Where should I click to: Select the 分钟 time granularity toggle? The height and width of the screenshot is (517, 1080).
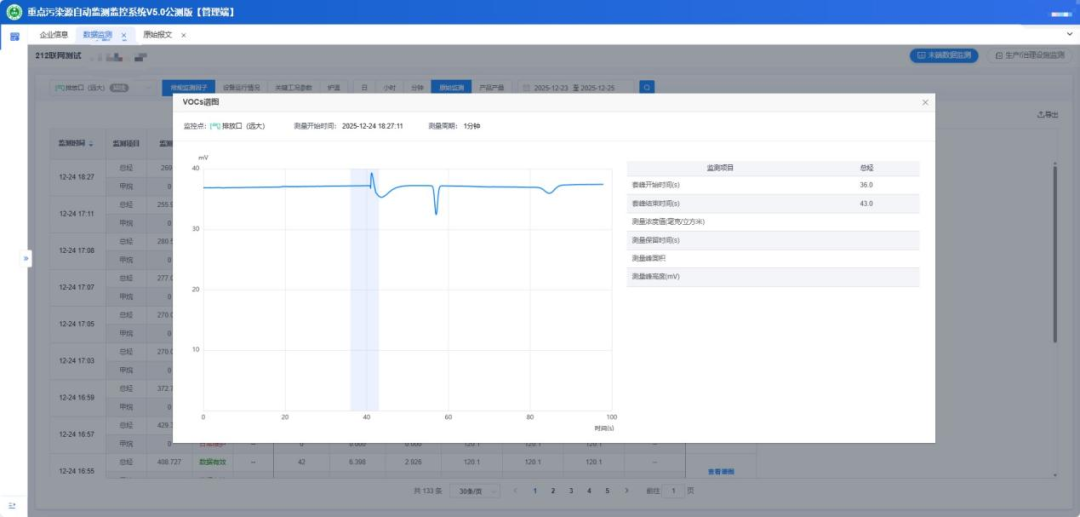417,88
